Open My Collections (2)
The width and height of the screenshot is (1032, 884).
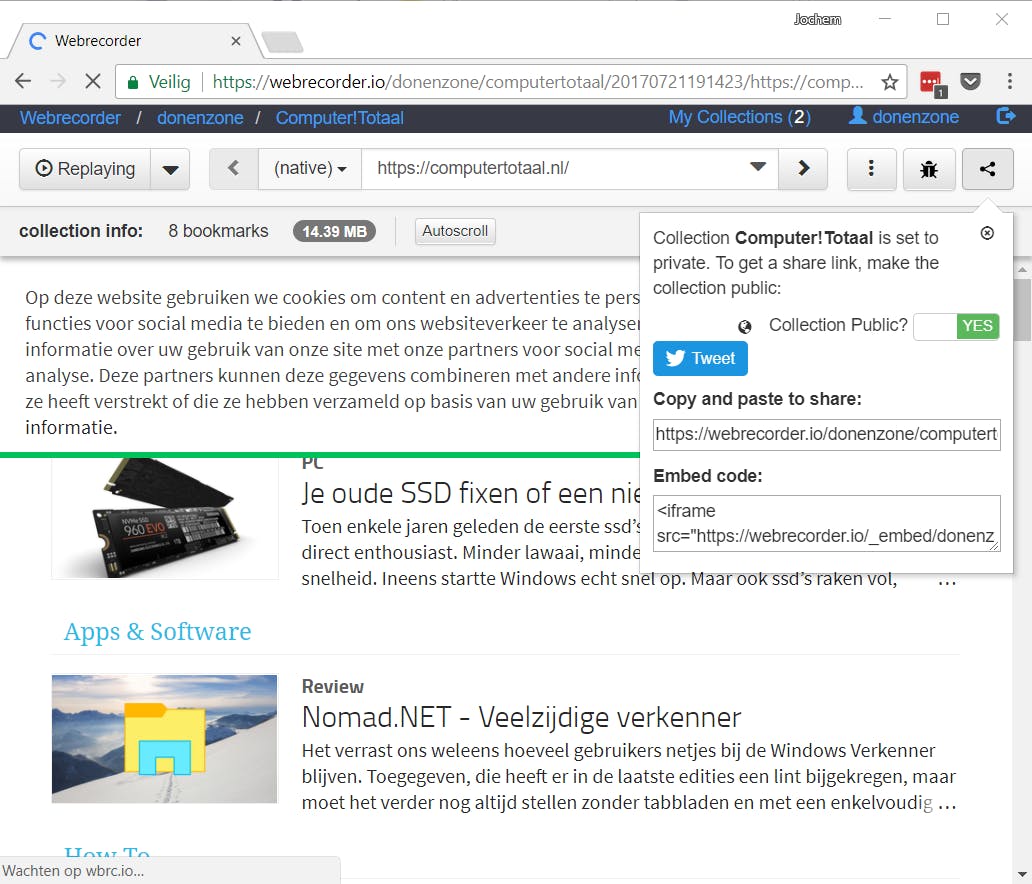coord(740,117)
